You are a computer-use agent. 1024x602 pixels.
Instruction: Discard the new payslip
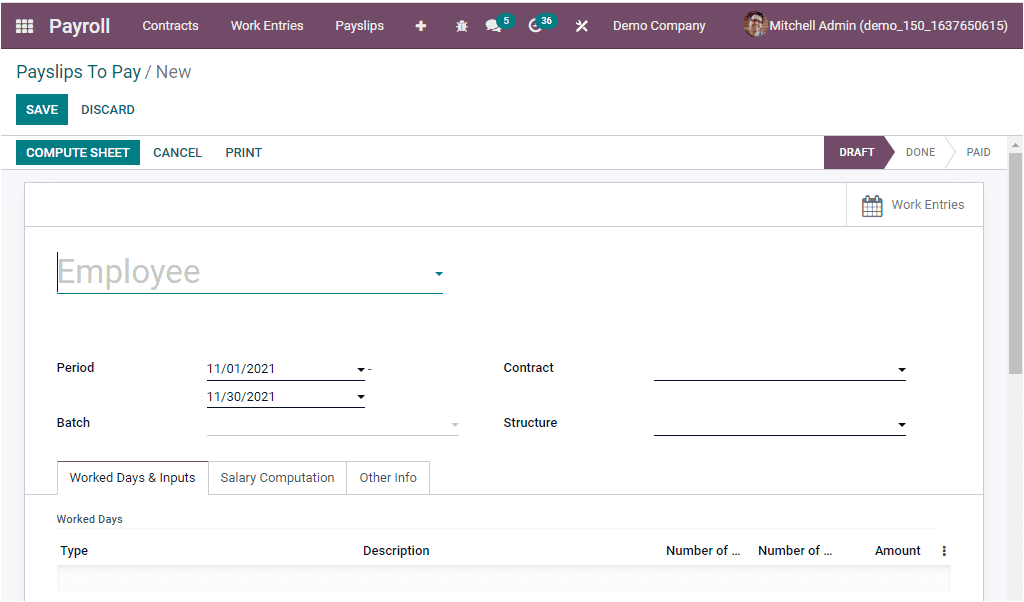tap(107, 109)
